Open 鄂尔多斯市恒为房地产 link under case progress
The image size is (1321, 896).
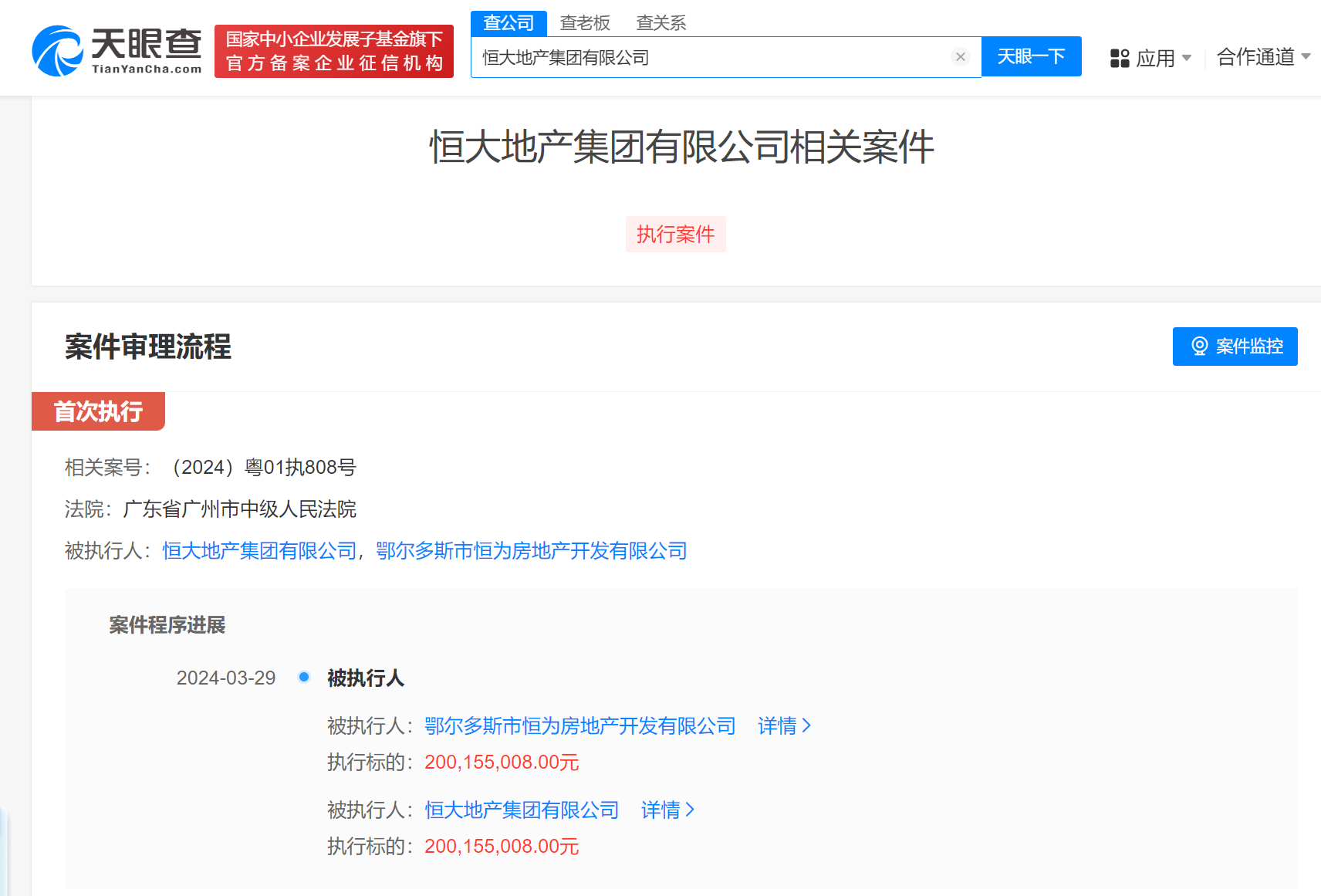(580, 726)
